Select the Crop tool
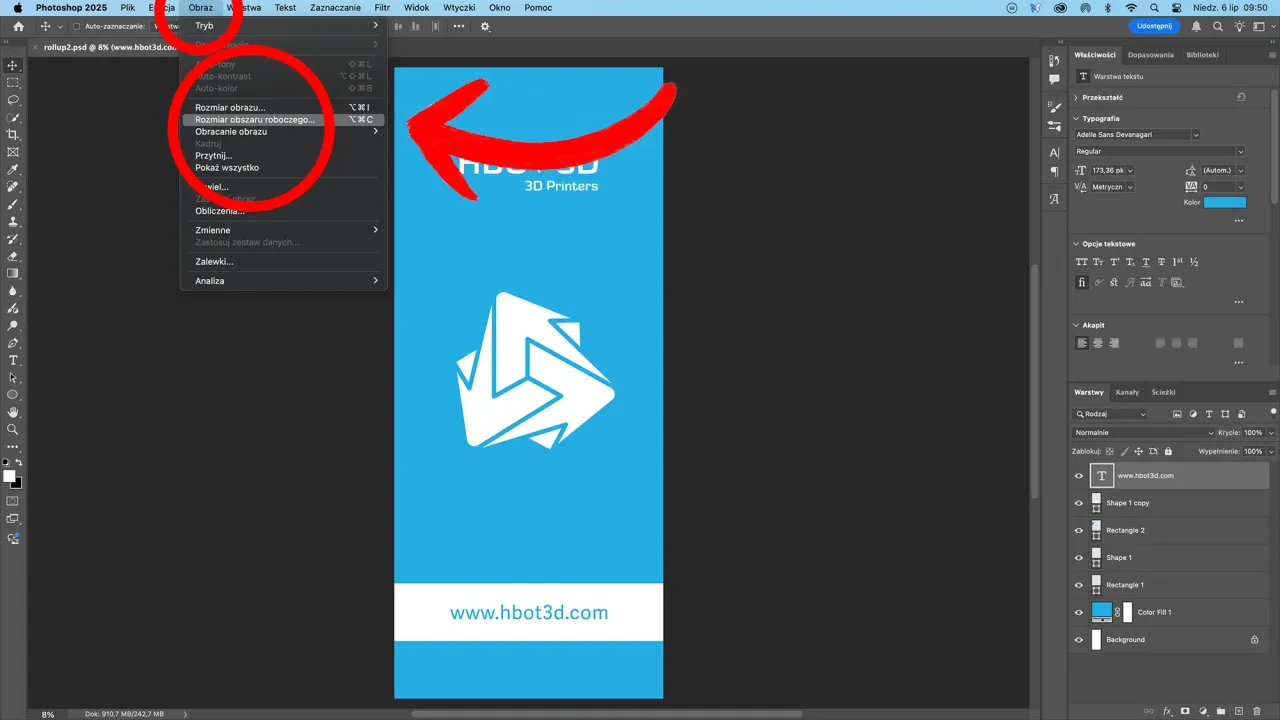The height and width of the screenshot is (720, 1280). [13, 134]
